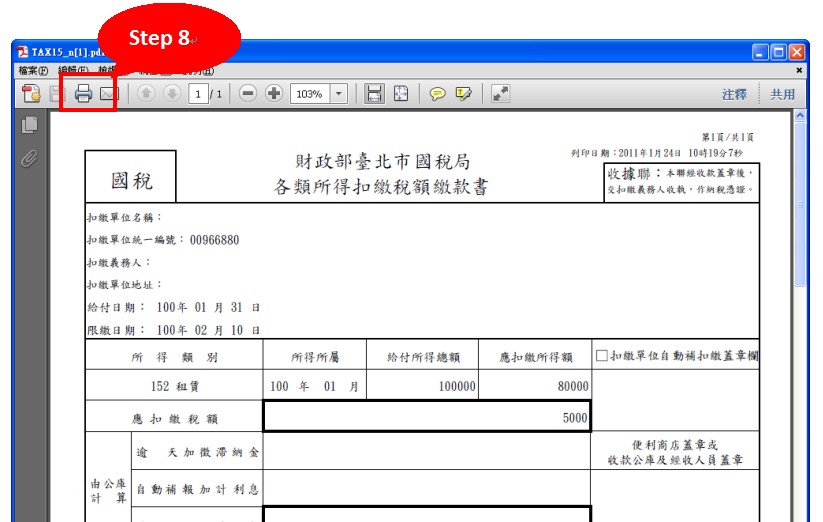Zoom in with the plus icon

click(x=273, y=94)
